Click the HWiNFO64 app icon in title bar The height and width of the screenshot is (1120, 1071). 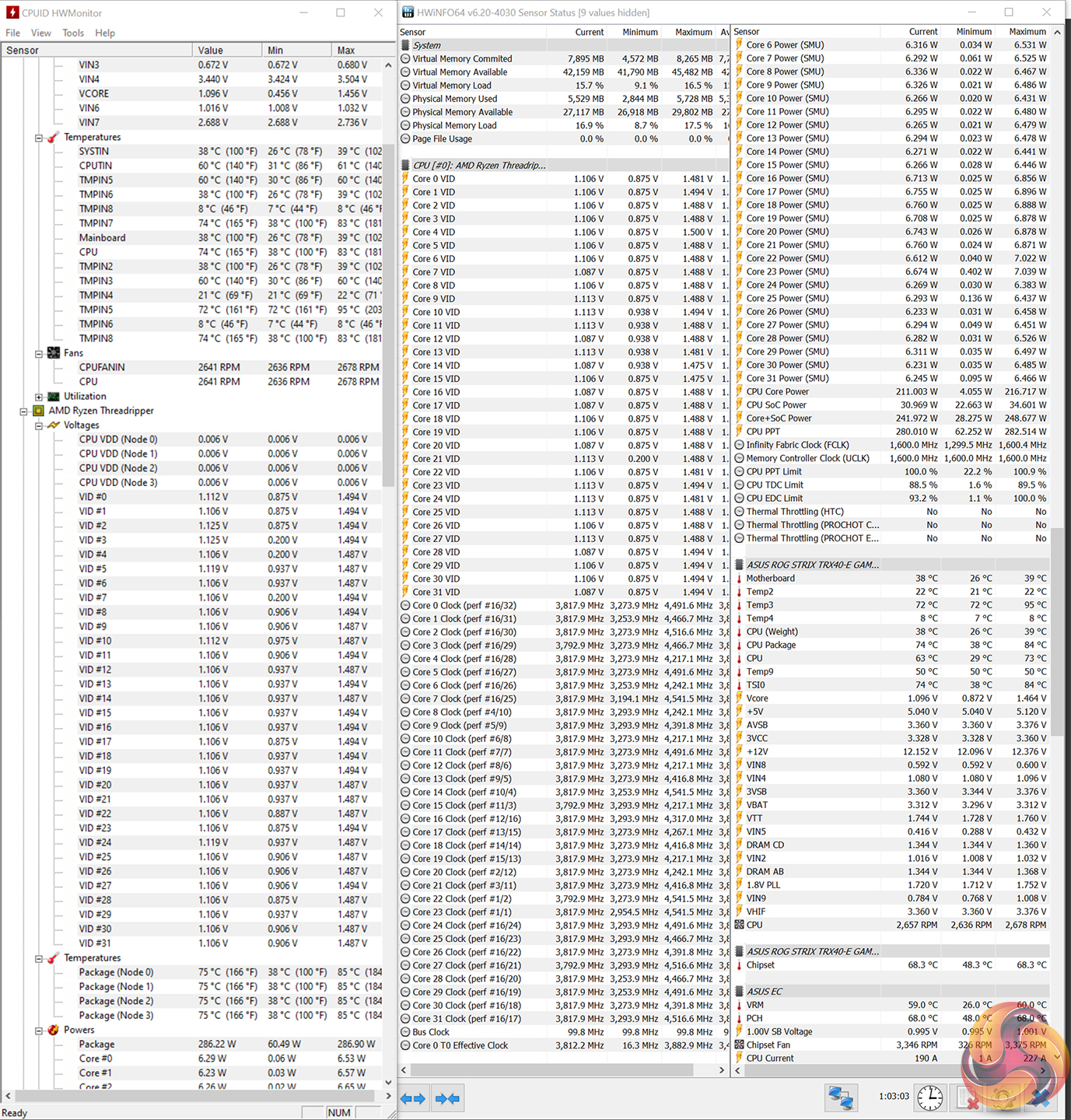[x=408, y=12]
